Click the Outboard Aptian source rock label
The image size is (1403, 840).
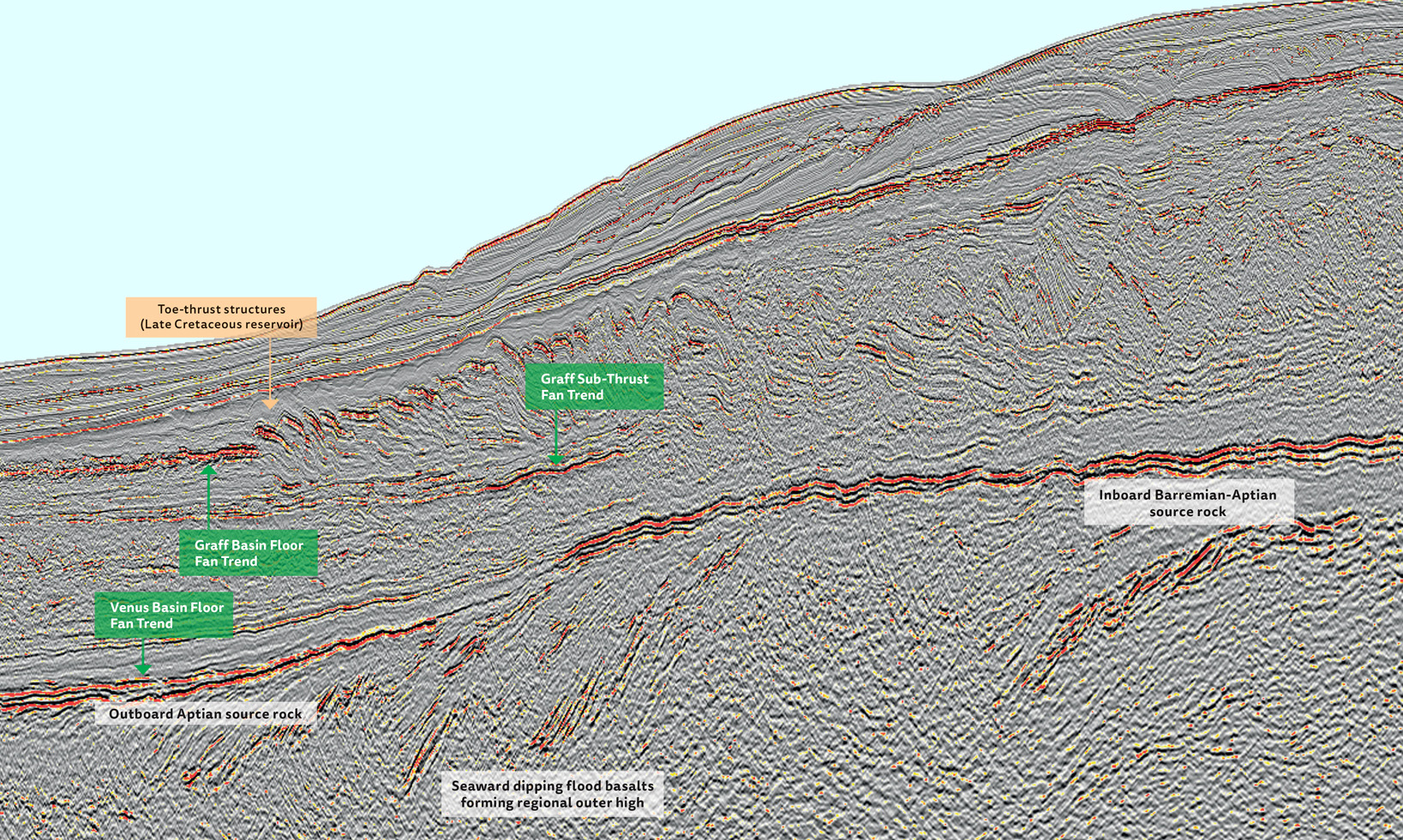pos(205,714)
